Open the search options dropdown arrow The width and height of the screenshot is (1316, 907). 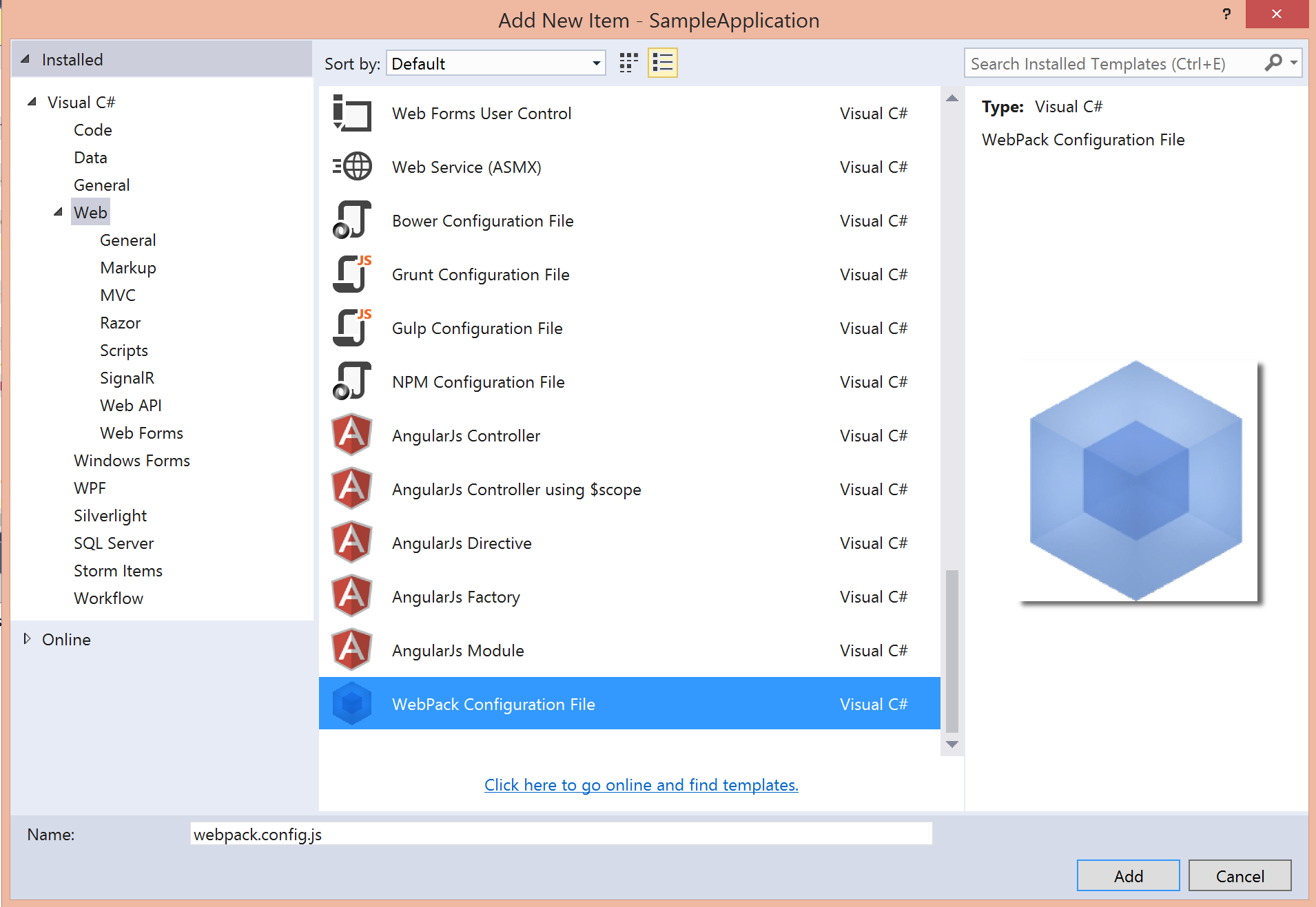(1294, 63)
